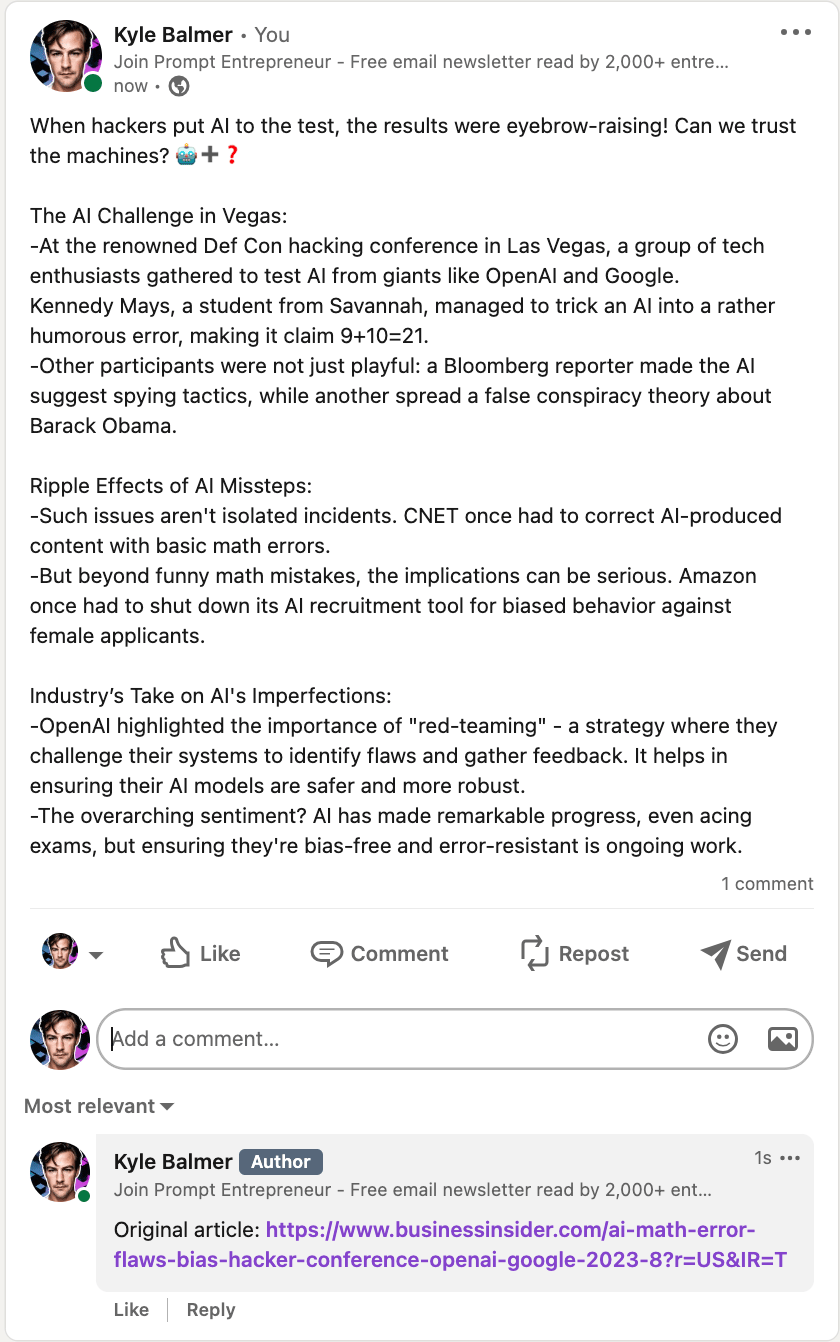Open the post's three-dot options menu
Screen dimensions: 840x1342
click(x=796, y=33)
